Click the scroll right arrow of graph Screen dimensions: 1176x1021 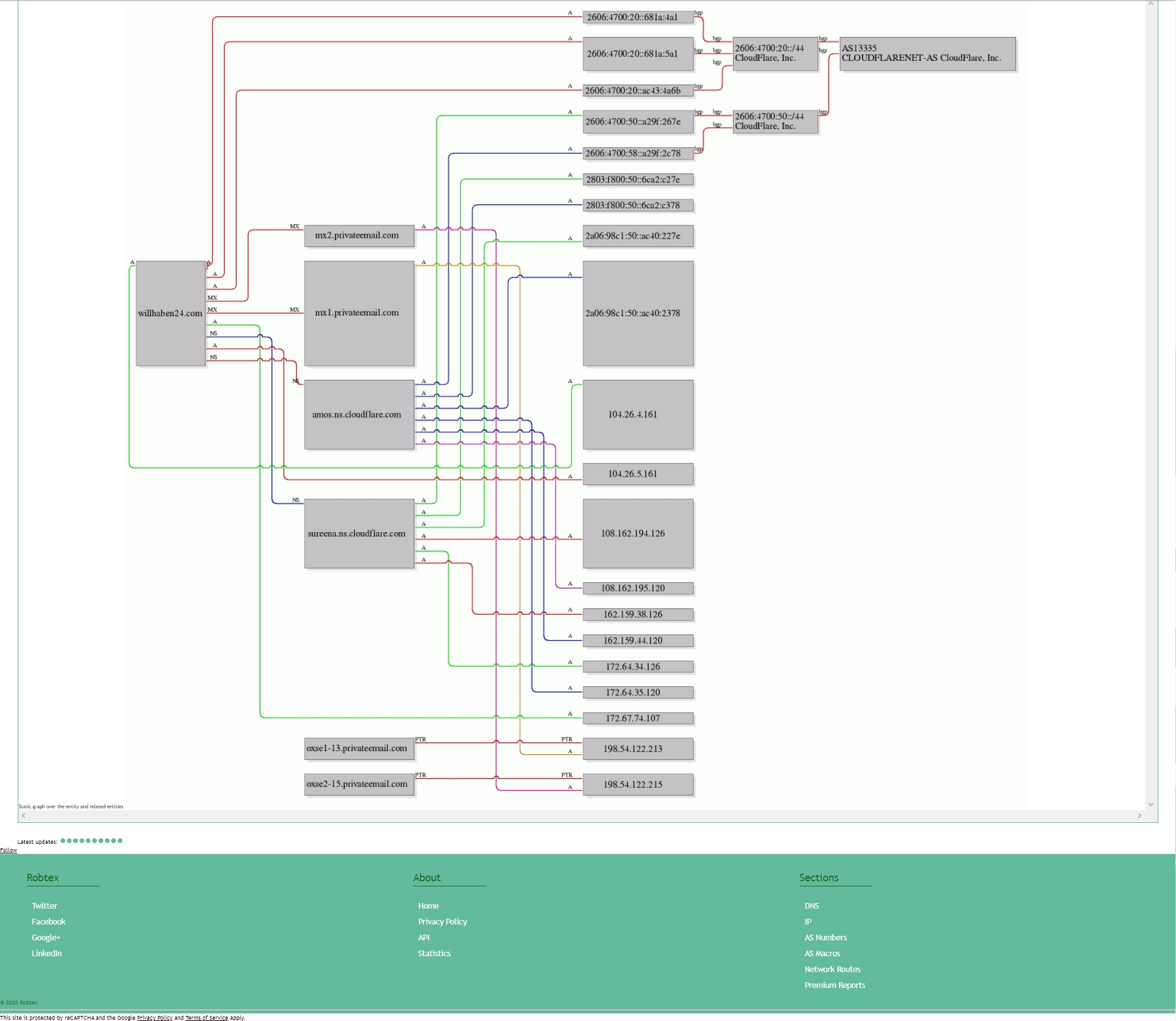point(1139,816)
